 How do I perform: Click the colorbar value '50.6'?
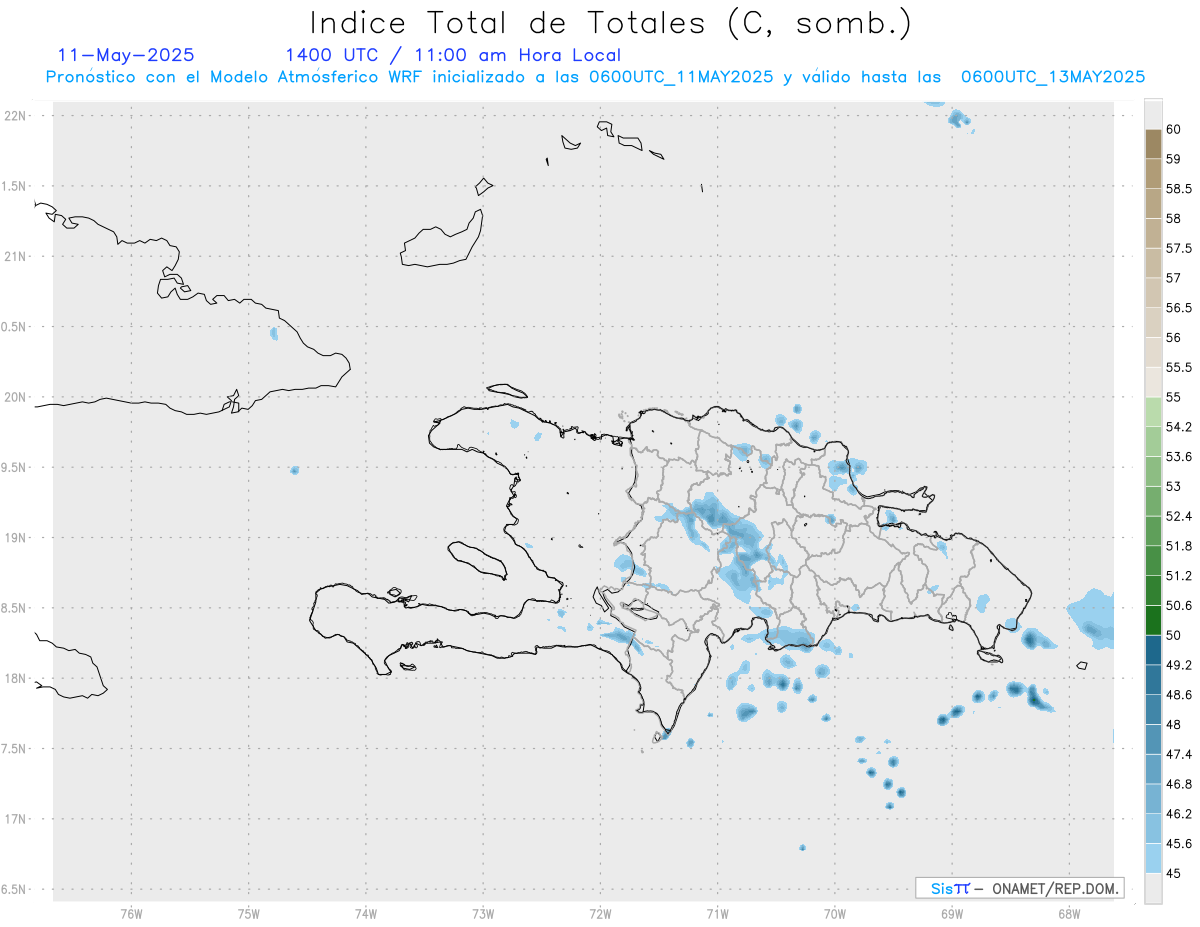click(x=1179, y=605)
